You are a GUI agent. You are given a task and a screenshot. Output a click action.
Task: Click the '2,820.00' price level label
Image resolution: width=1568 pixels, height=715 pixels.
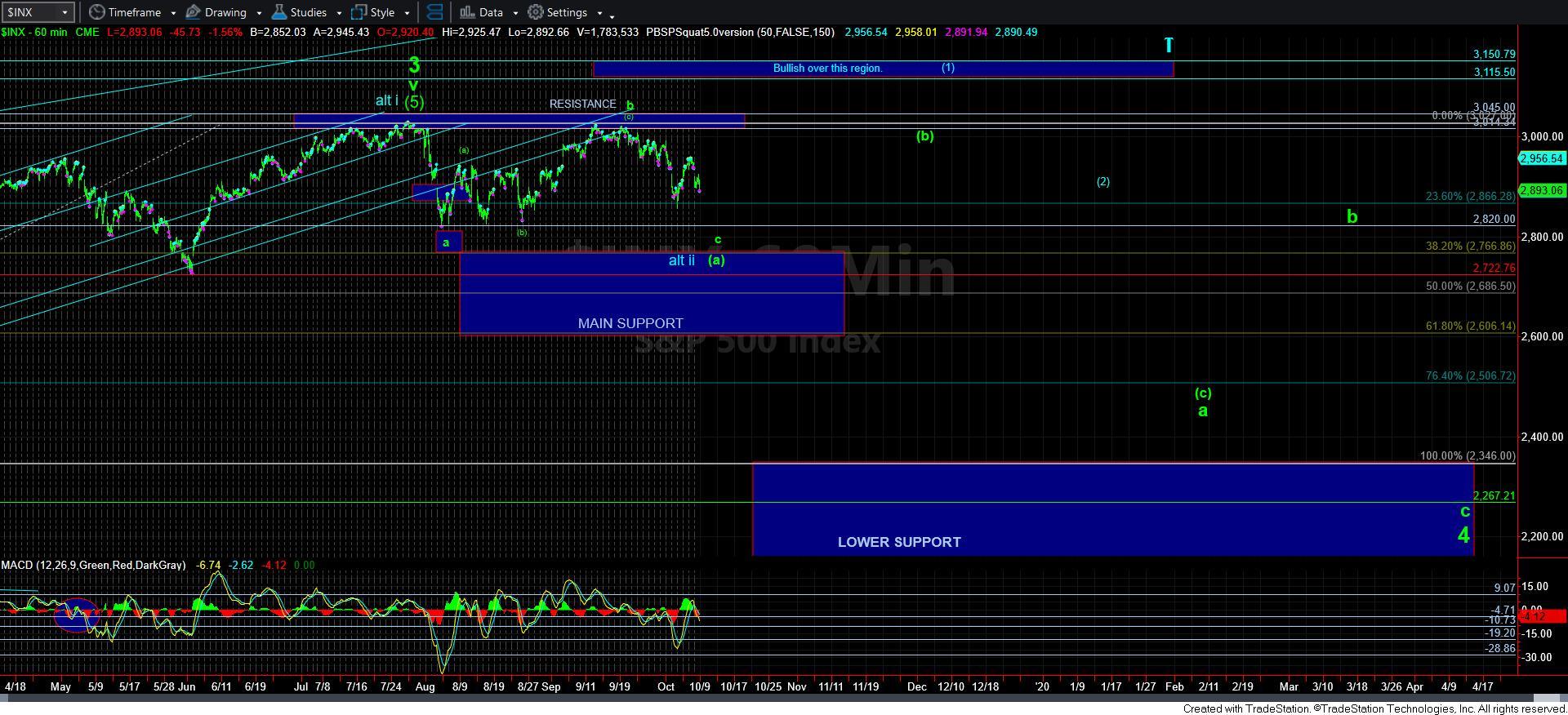(x=1494, y=220)
